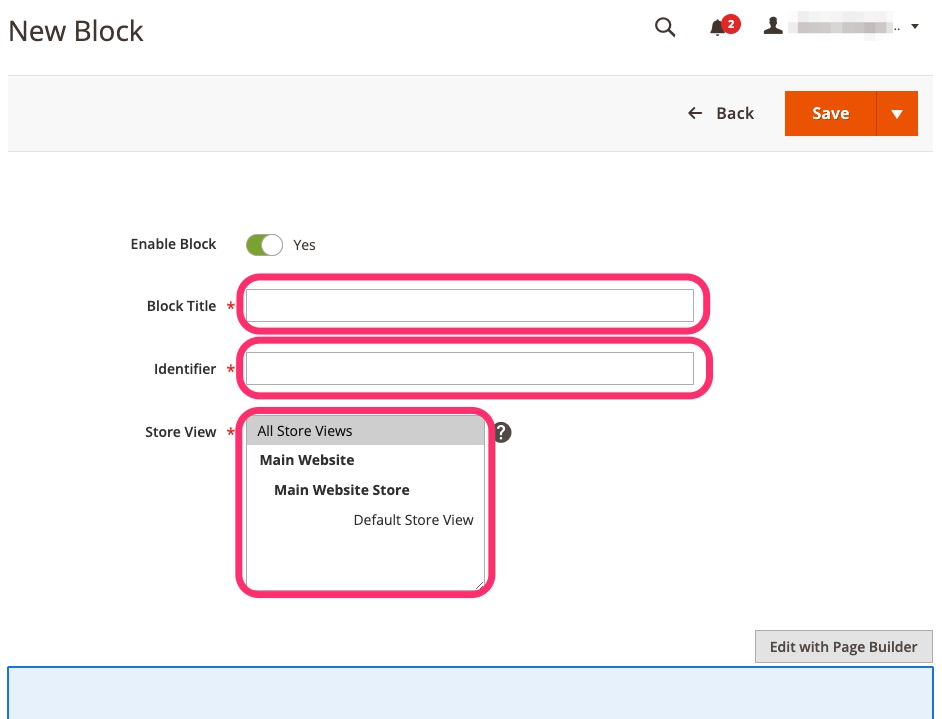
Task: Open the Store View help tooltip
Action: click(501, 432)
